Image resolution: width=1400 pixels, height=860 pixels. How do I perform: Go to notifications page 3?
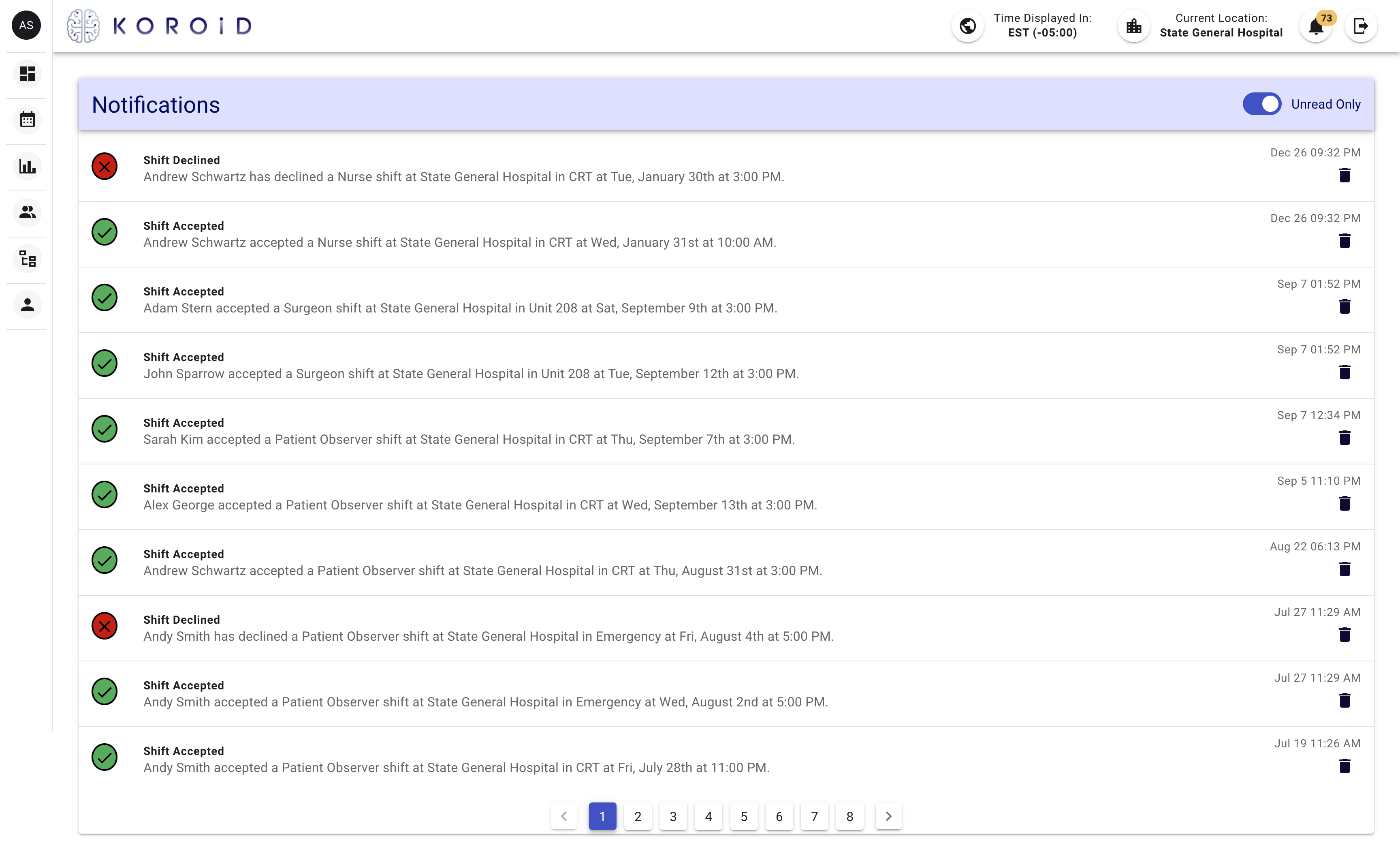click(673, 816)
